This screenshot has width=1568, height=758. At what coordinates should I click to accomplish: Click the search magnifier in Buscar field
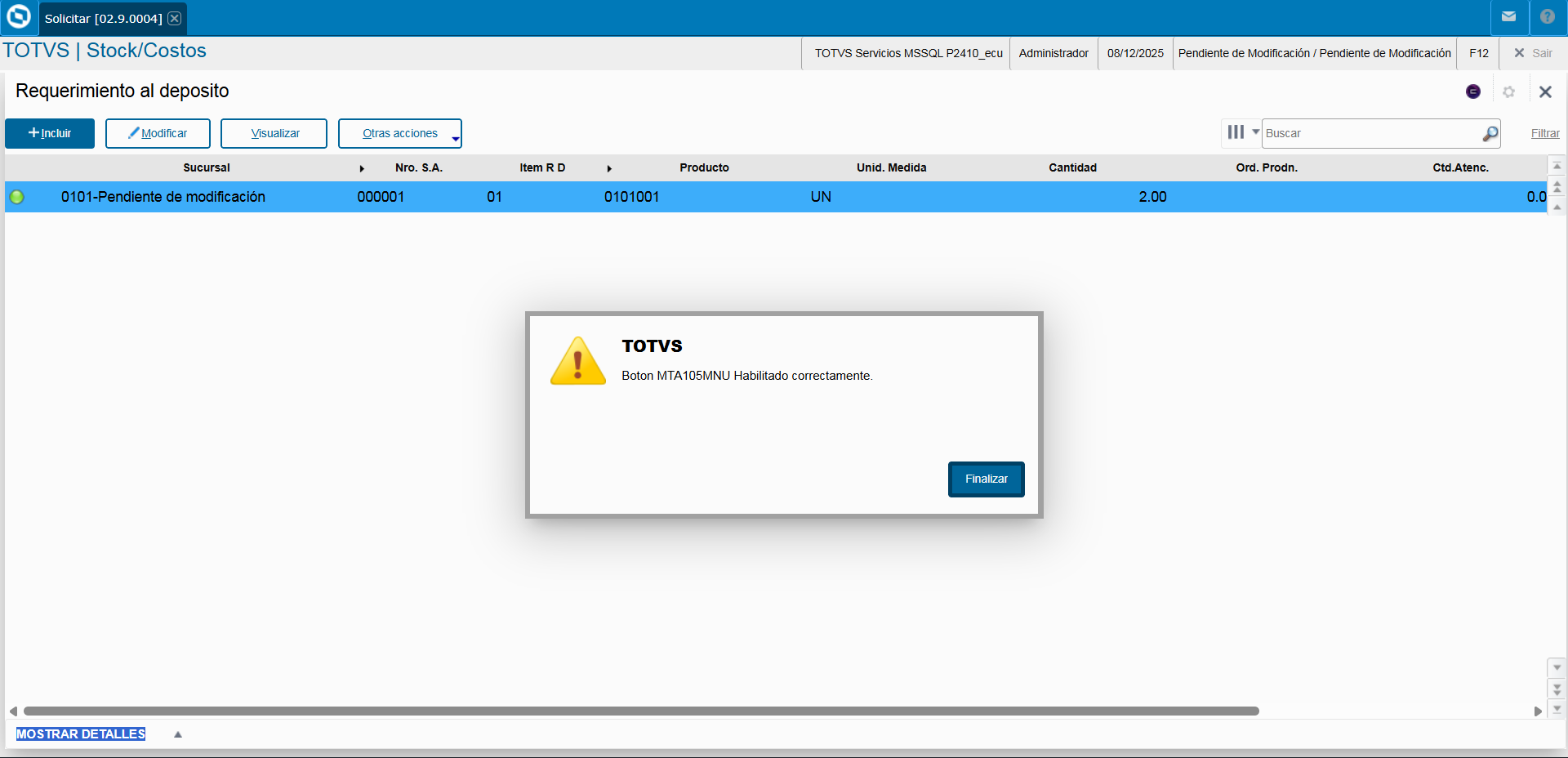click(x=1490, y=133)
